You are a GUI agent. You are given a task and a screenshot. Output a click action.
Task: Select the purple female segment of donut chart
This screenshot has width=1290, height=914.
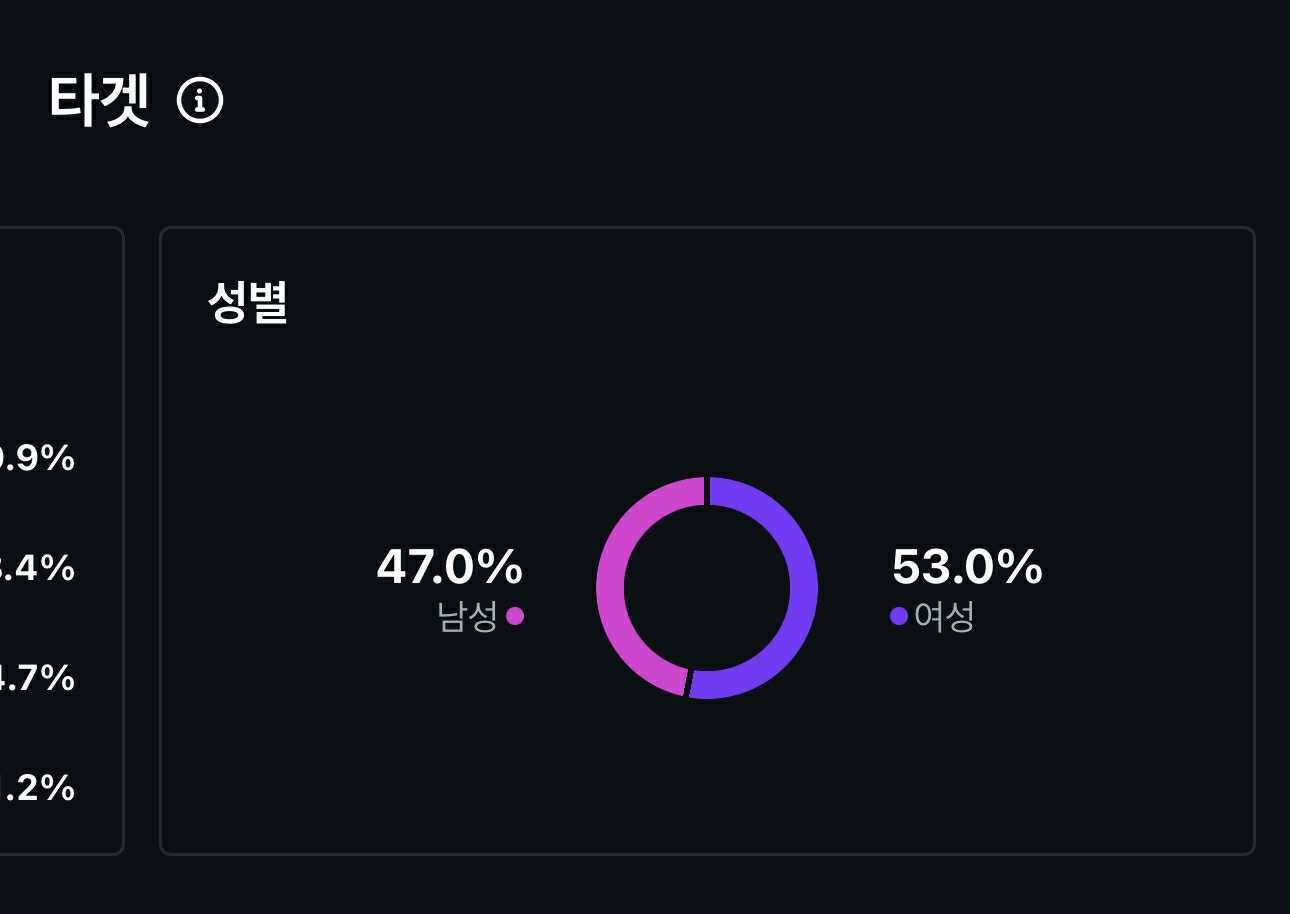tap(803, 588)
